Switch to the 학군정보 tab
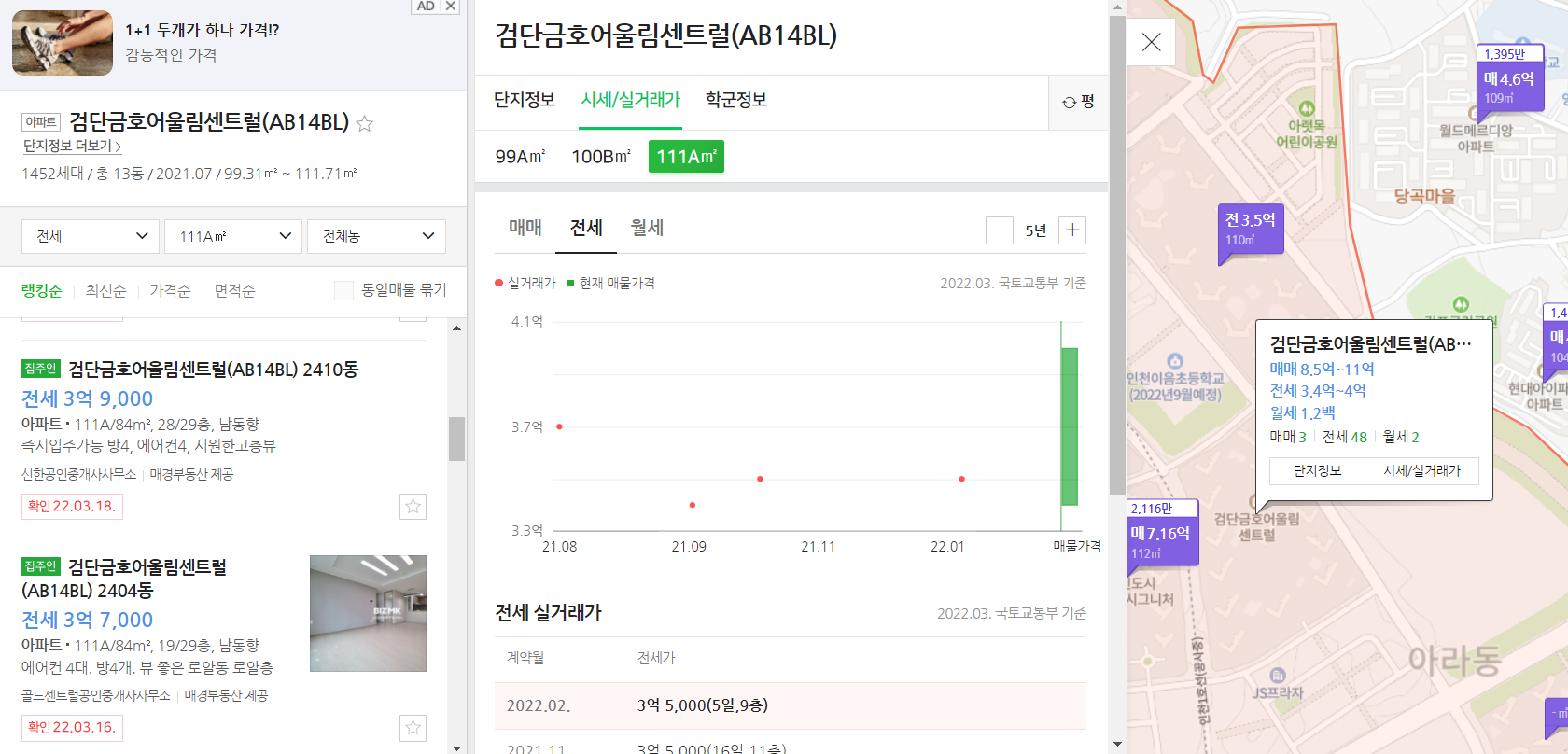The width and height of the screenshot is (1568, 754). point(735,100)
